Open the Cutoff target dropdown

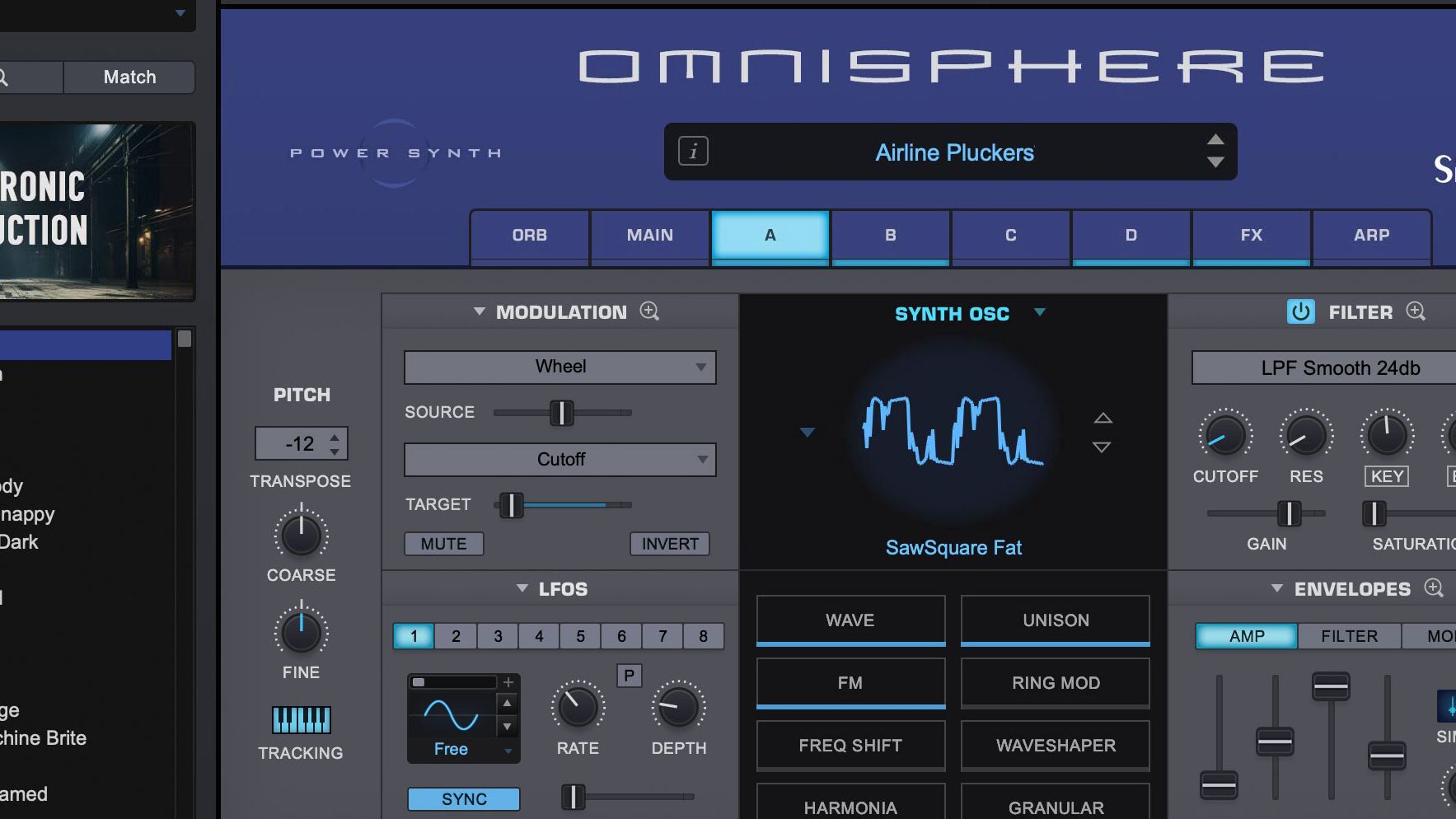[560, 459]
